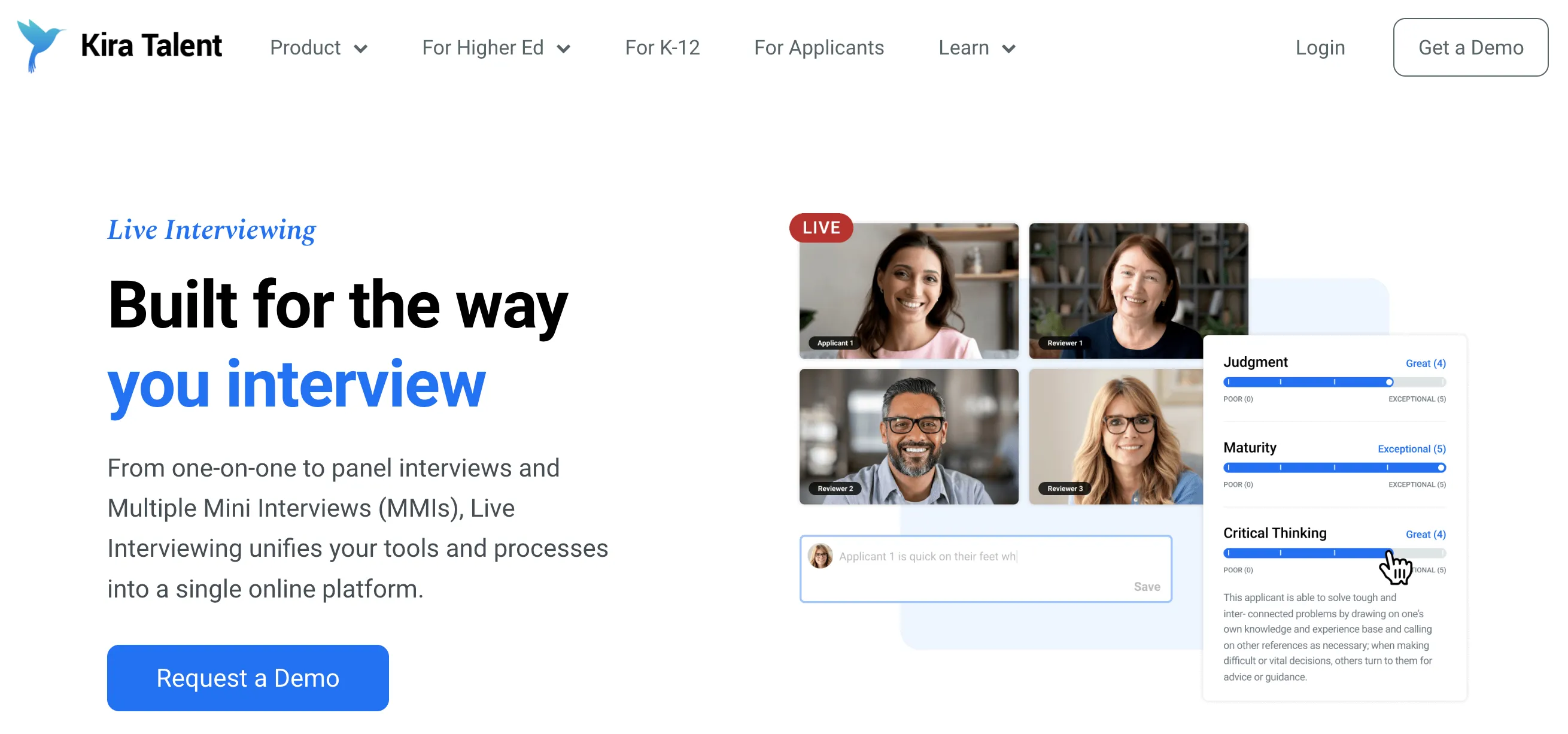Click the Get a Demo button
The height and width of the screenshot is (734, 1568).
[x=1470, y=47]
